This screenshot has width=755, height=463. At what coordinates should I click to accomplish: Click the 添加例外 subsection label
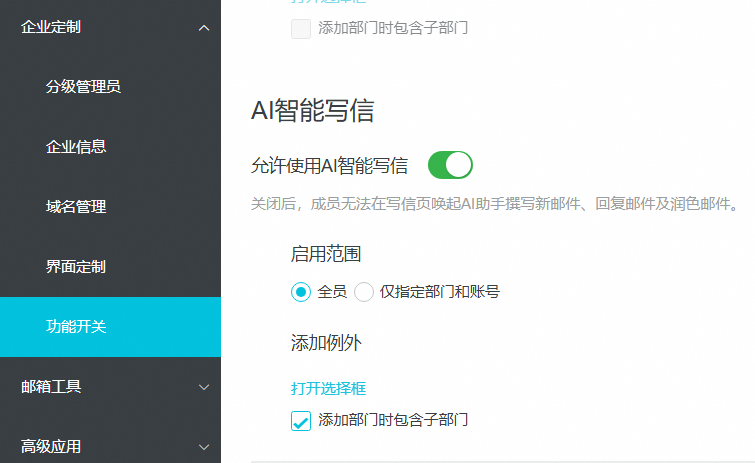pyautogui.click(x=325, y=343)
